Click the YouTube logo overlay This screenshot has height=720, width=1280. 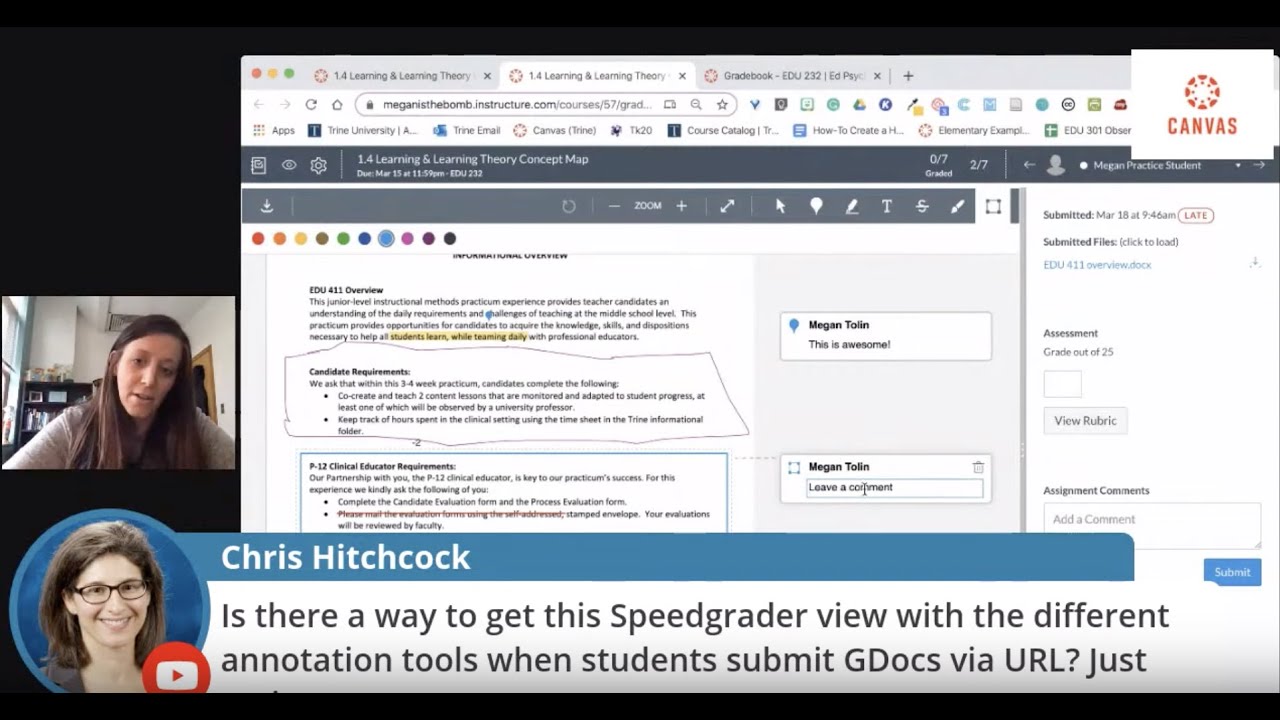pos(176,675)
